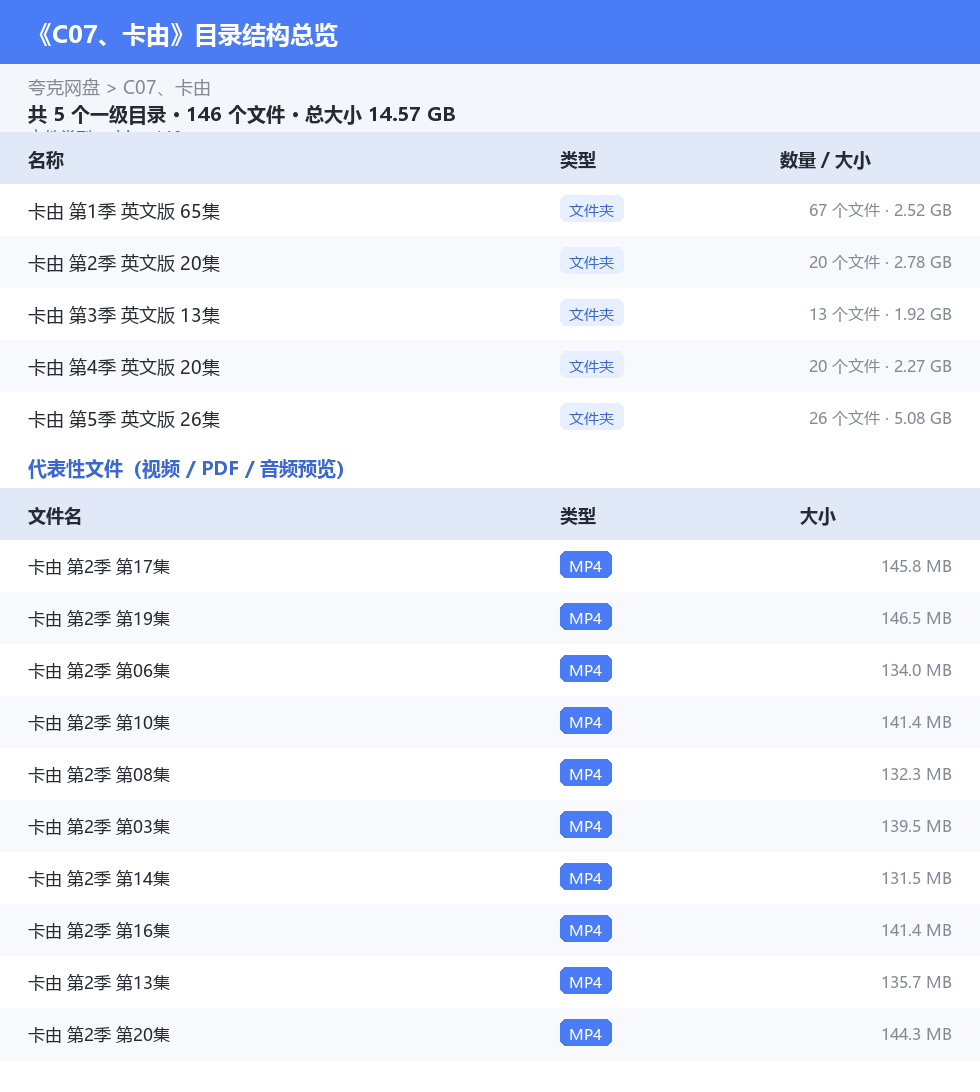Select the 145.8 MB size value
Image resolution: width=980 pixels, height=1092 pixels.
click(x=916, y=566)
